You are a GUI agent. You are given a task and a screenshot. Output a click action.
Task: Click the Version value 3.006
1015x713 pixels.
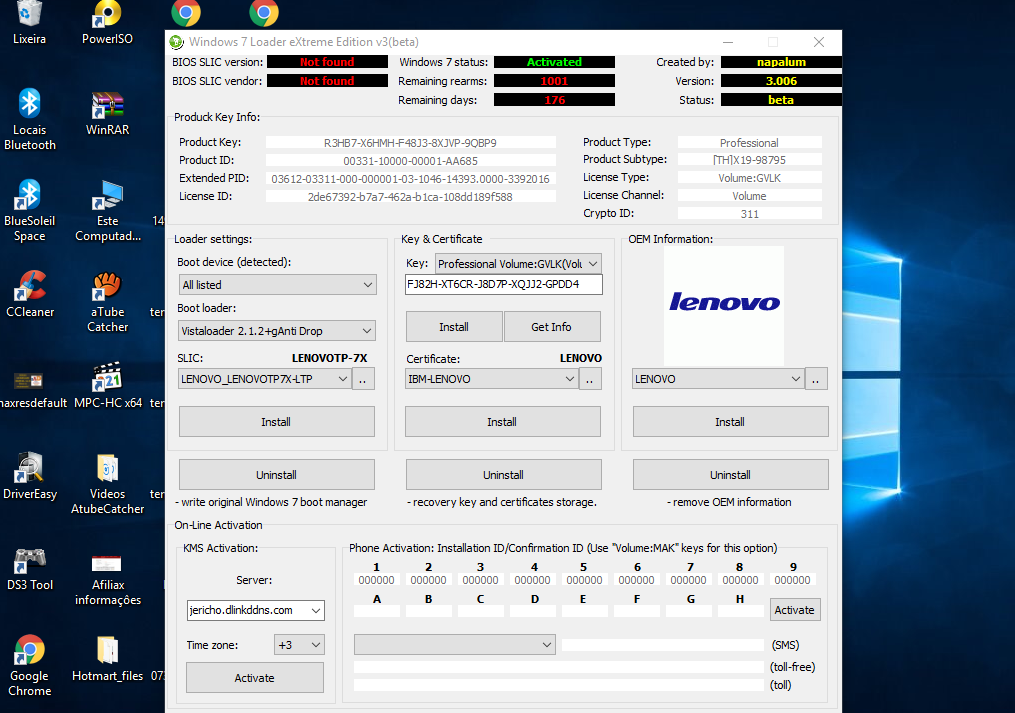click(781, 81)
